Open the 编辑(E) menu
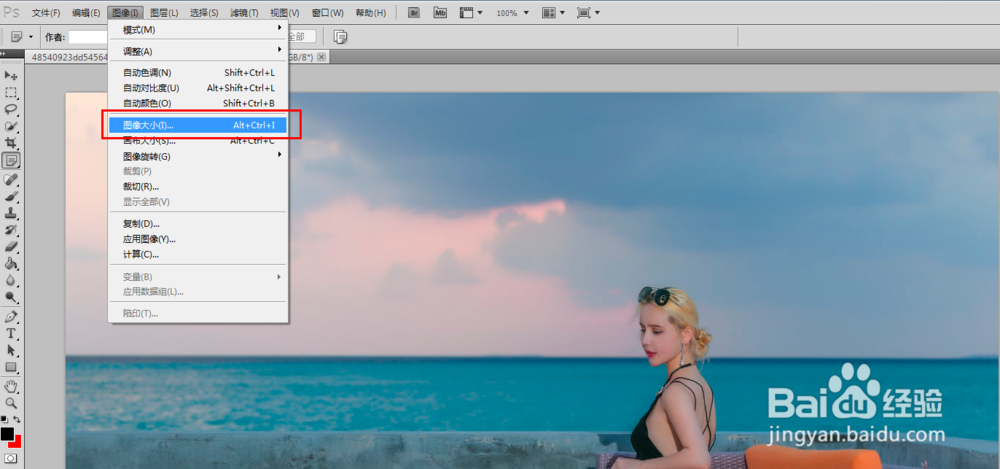Screen dimensions: 1000x469 pos(86,13)
